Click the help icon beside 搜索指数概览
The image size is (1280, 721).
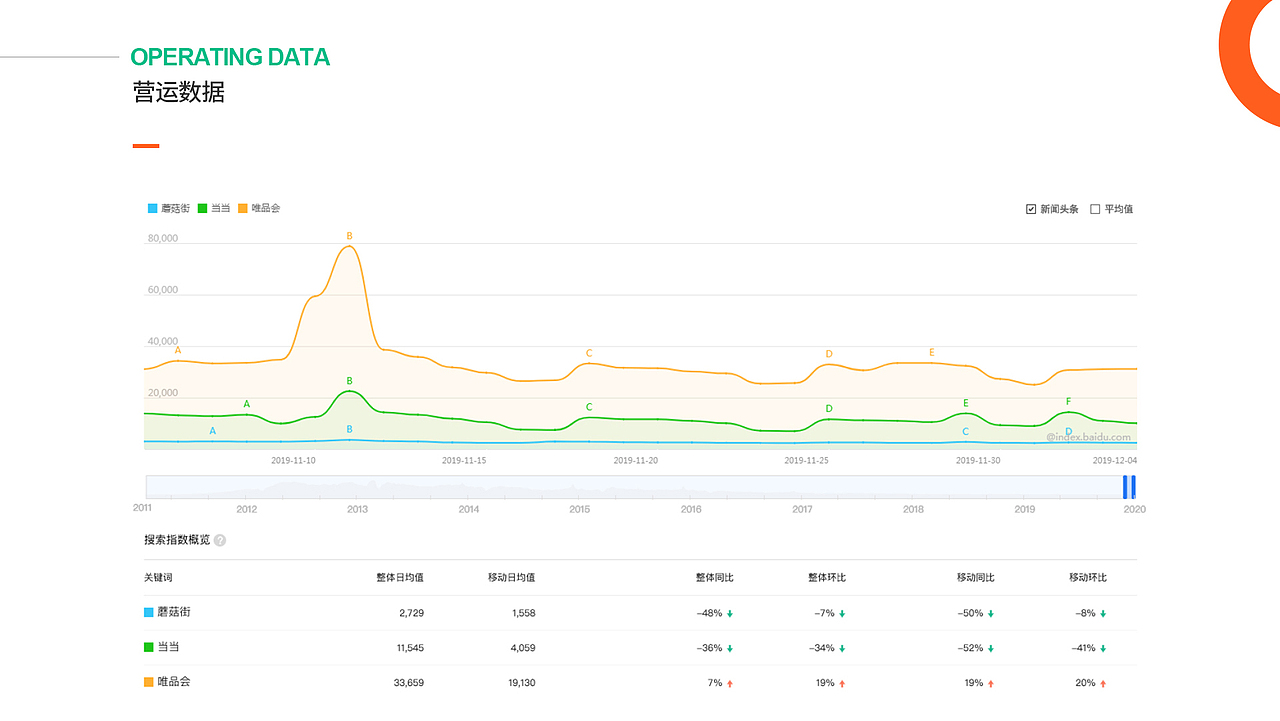pos(220,540)
